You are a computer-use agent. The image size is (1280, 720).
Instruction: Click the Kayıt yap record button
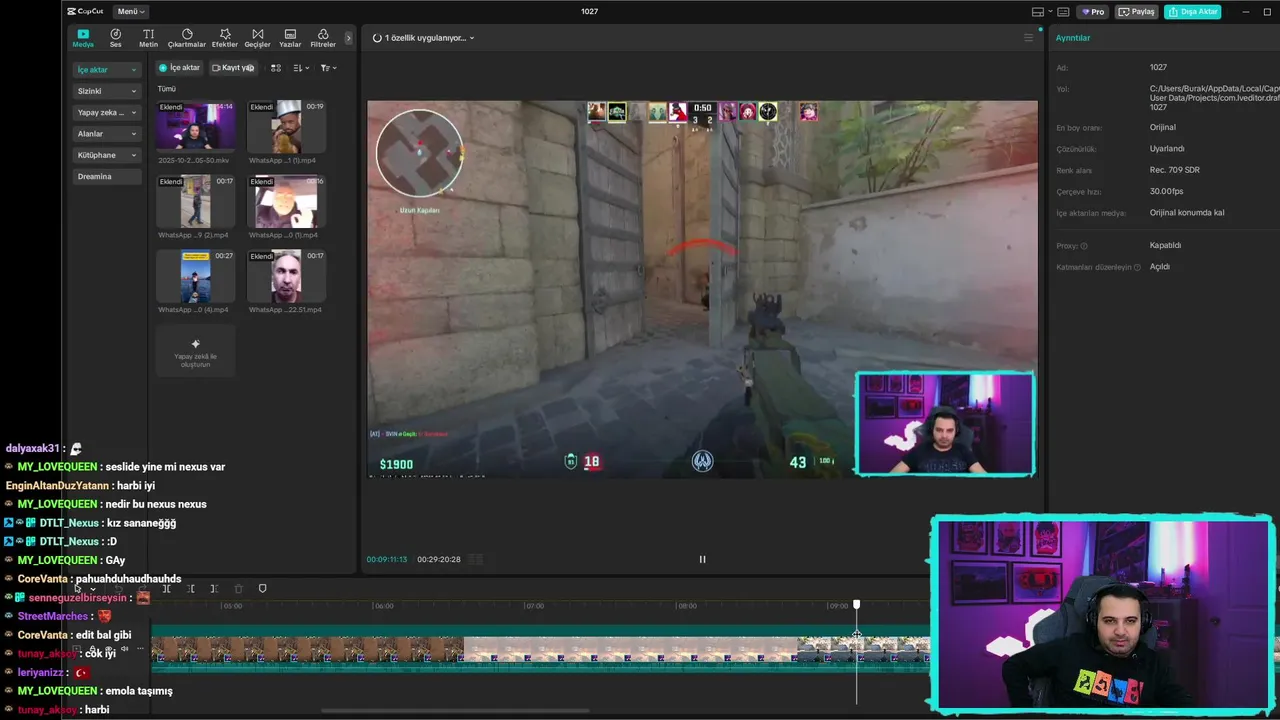[x=233, y=68]
